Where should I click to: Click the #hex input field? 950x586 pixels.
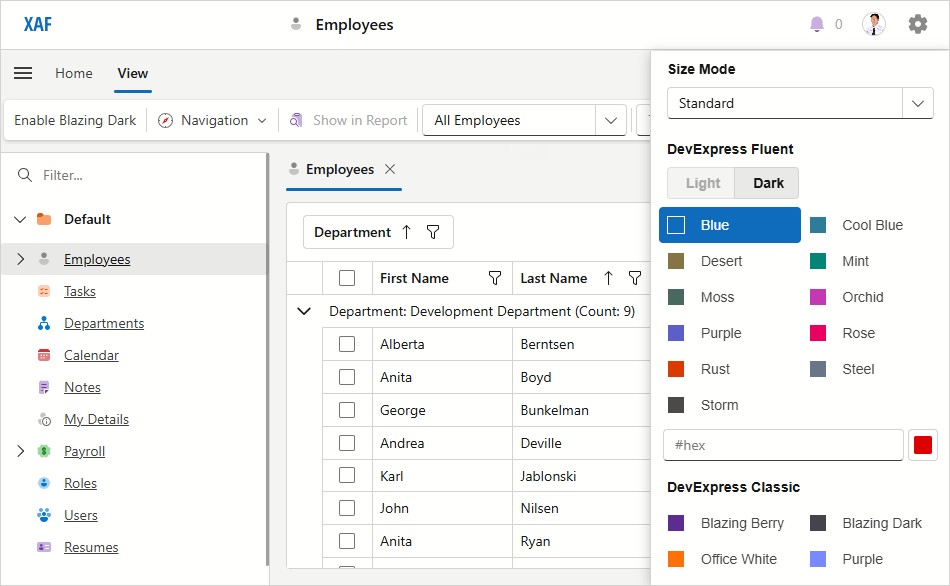tap(783, 445)
